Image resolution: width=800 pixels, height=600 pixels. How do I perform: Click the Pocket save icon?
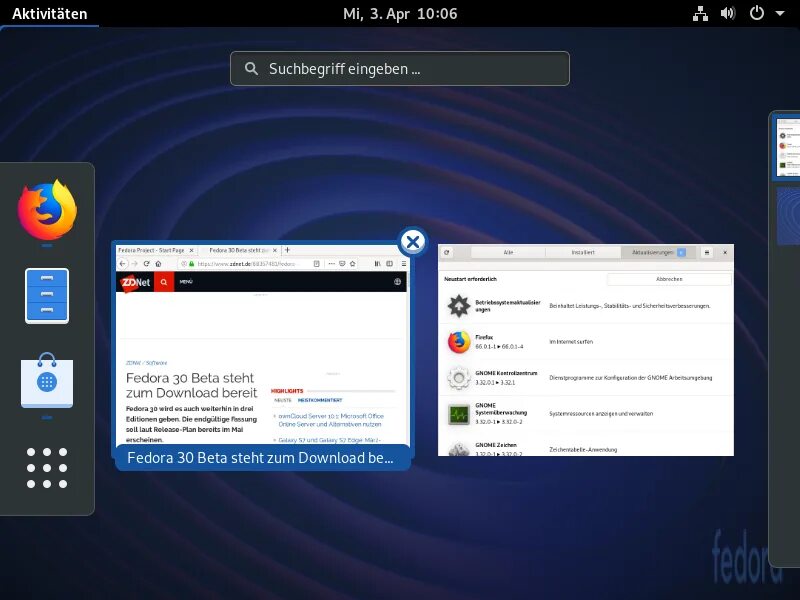(x=342, y=264)
